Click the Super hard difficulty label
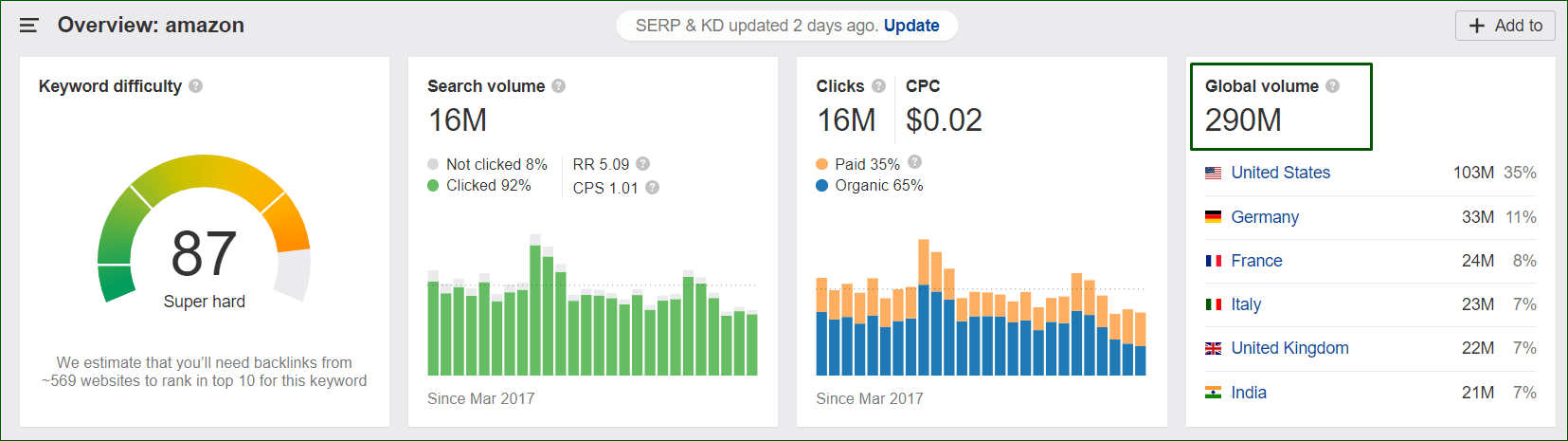The width and height of the screenshot is (1568, 441). coord(204,302)
